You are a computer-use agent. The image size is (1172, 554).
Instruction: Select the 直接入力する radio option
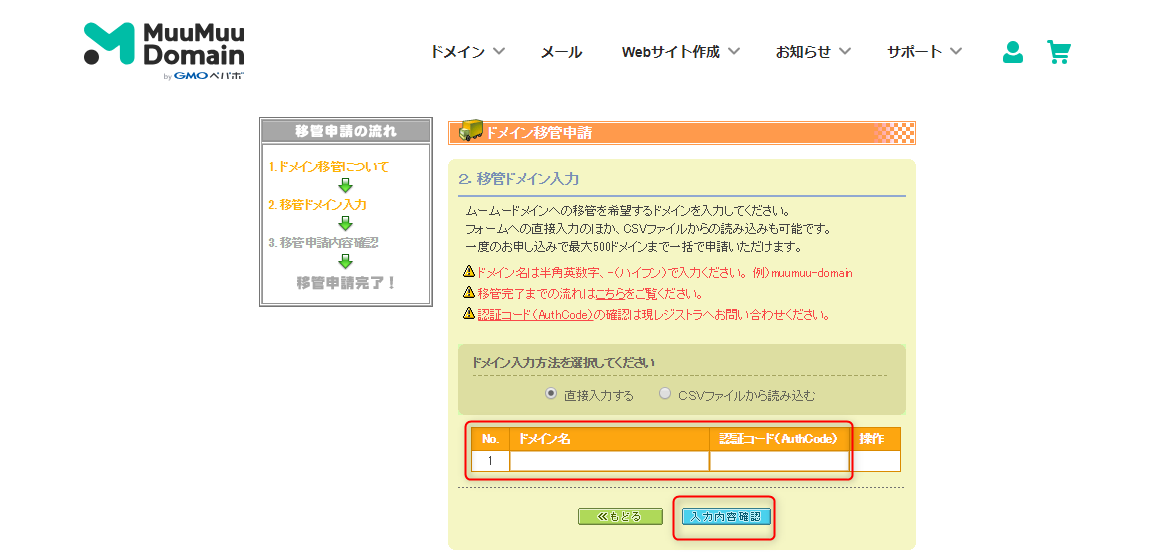pyautogui.click(x=551, y=394)
